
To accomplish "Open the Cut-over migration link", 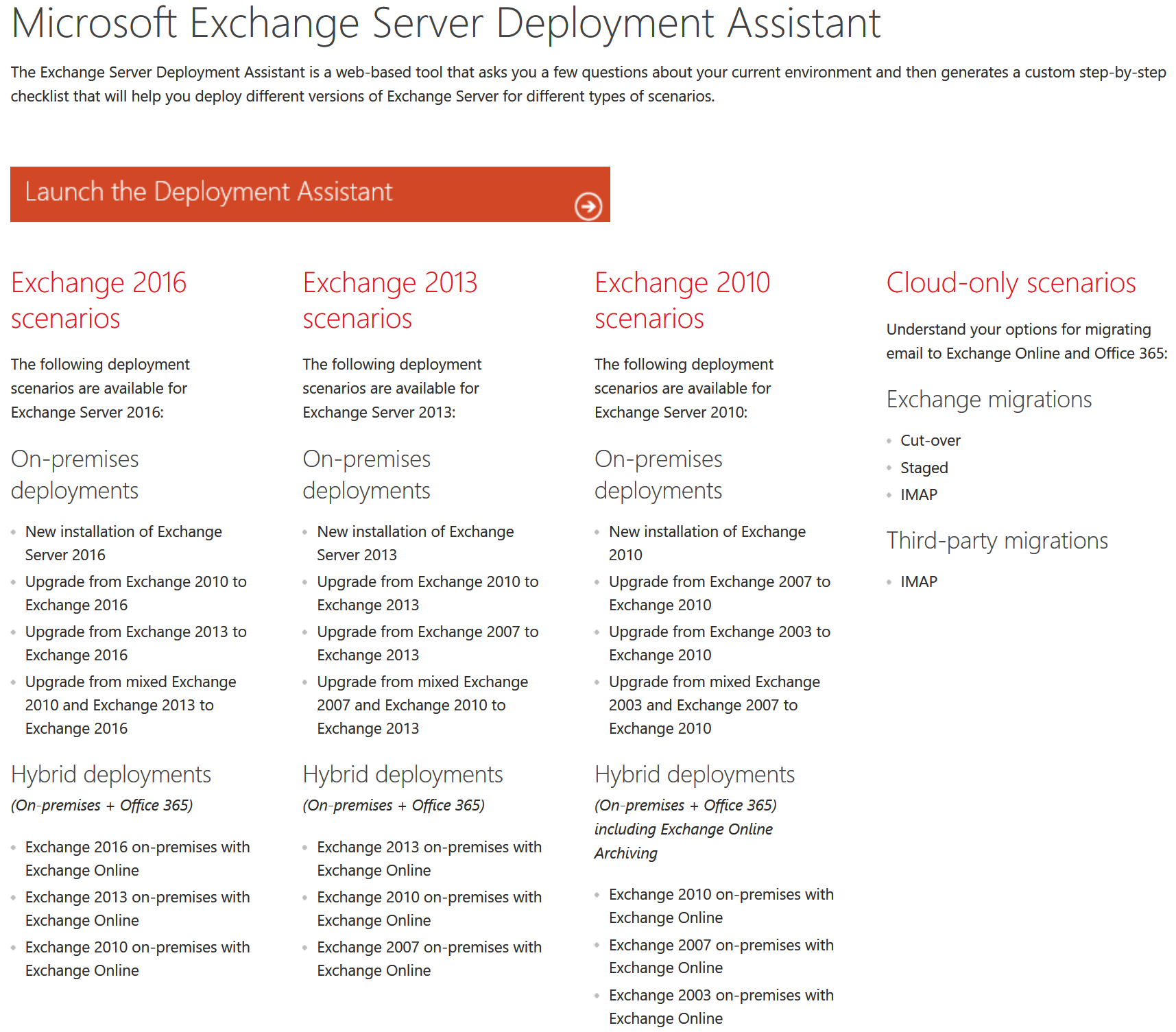I will pyautogui.click(x=931, y=440).
